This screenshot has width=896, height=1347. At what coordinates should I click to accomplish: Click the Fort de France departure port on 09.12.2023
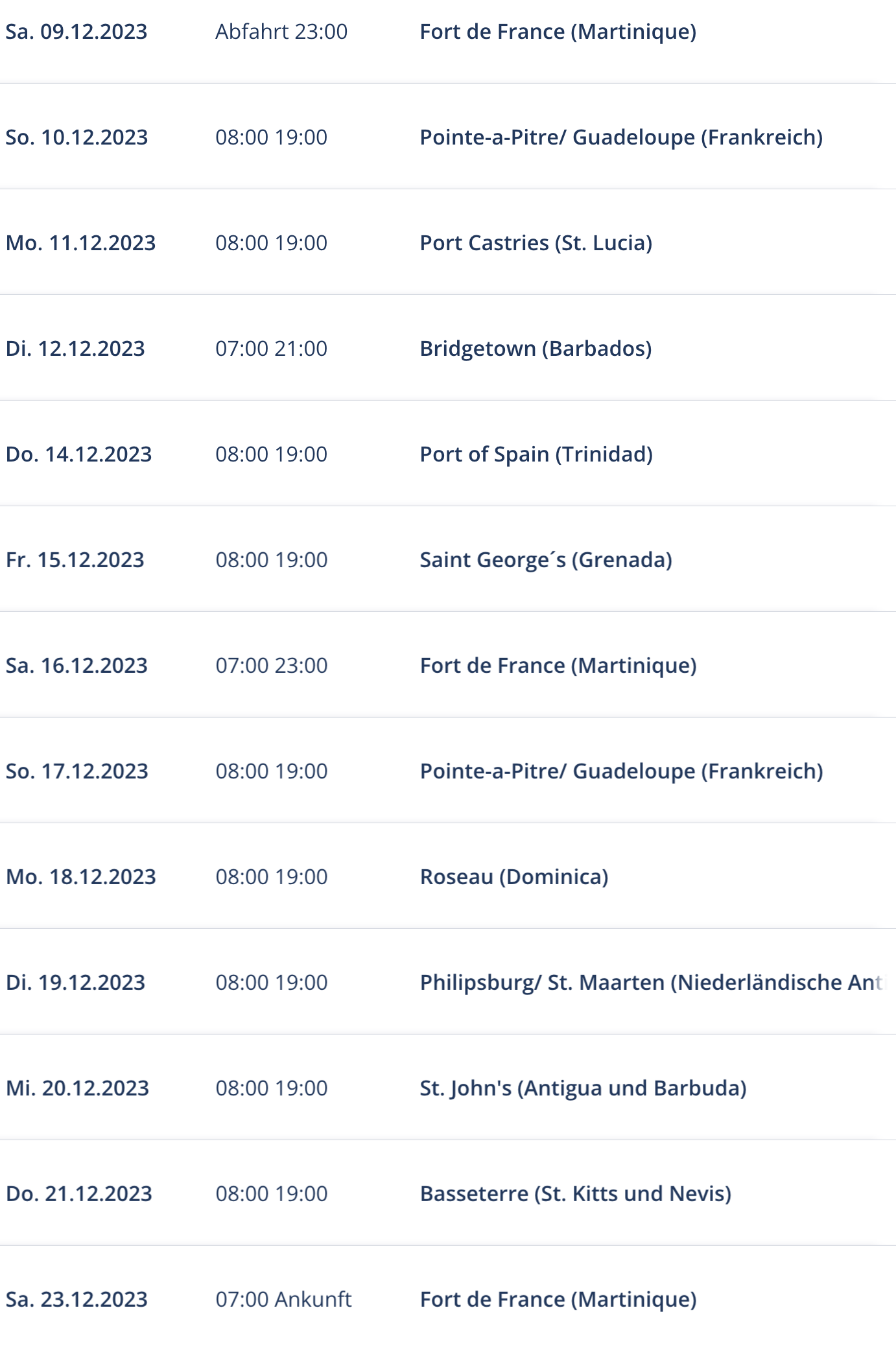coord(558,32)
